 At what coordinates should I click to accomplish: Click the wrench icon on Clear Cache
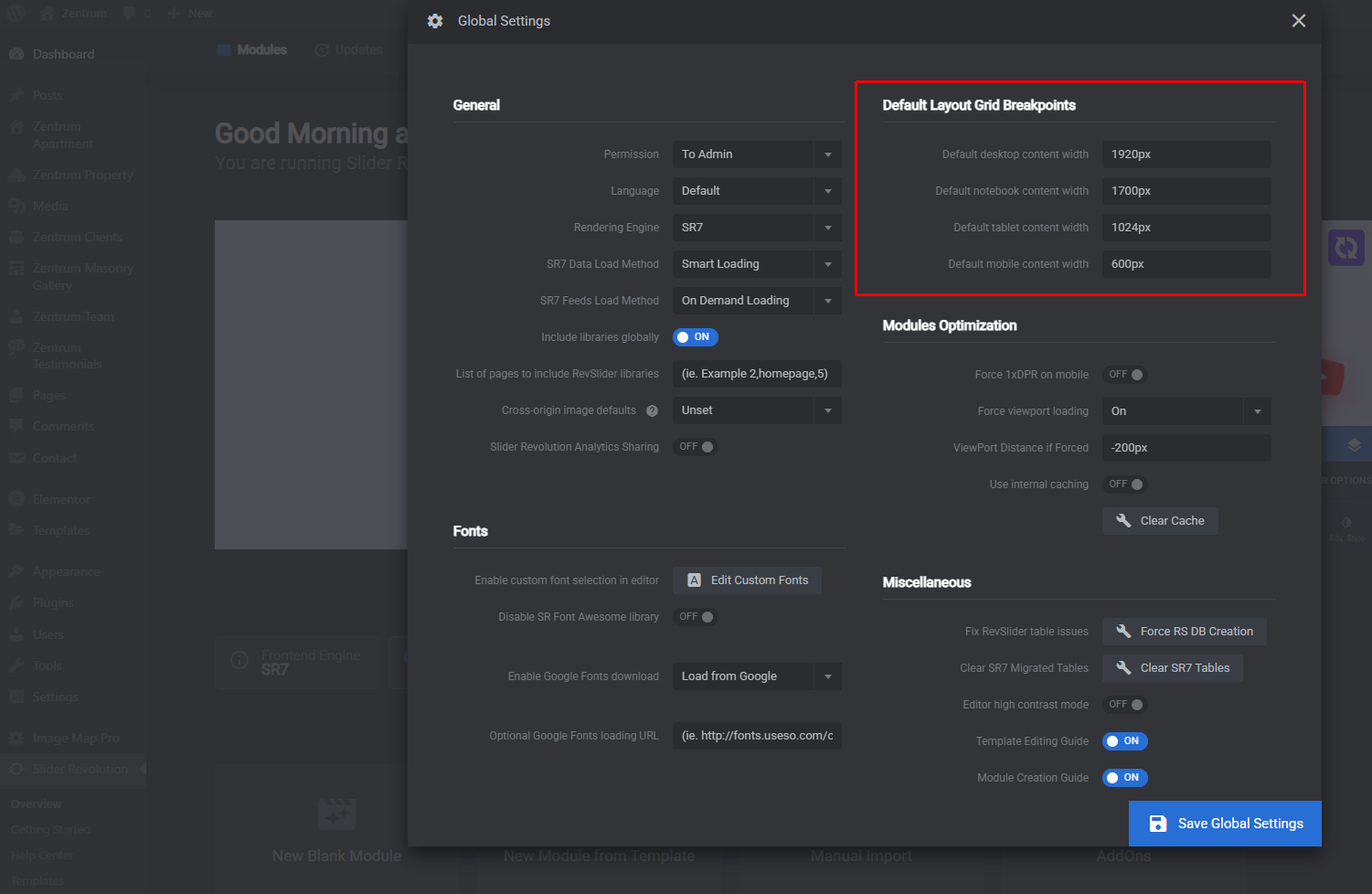click(x=1123, y=521)
